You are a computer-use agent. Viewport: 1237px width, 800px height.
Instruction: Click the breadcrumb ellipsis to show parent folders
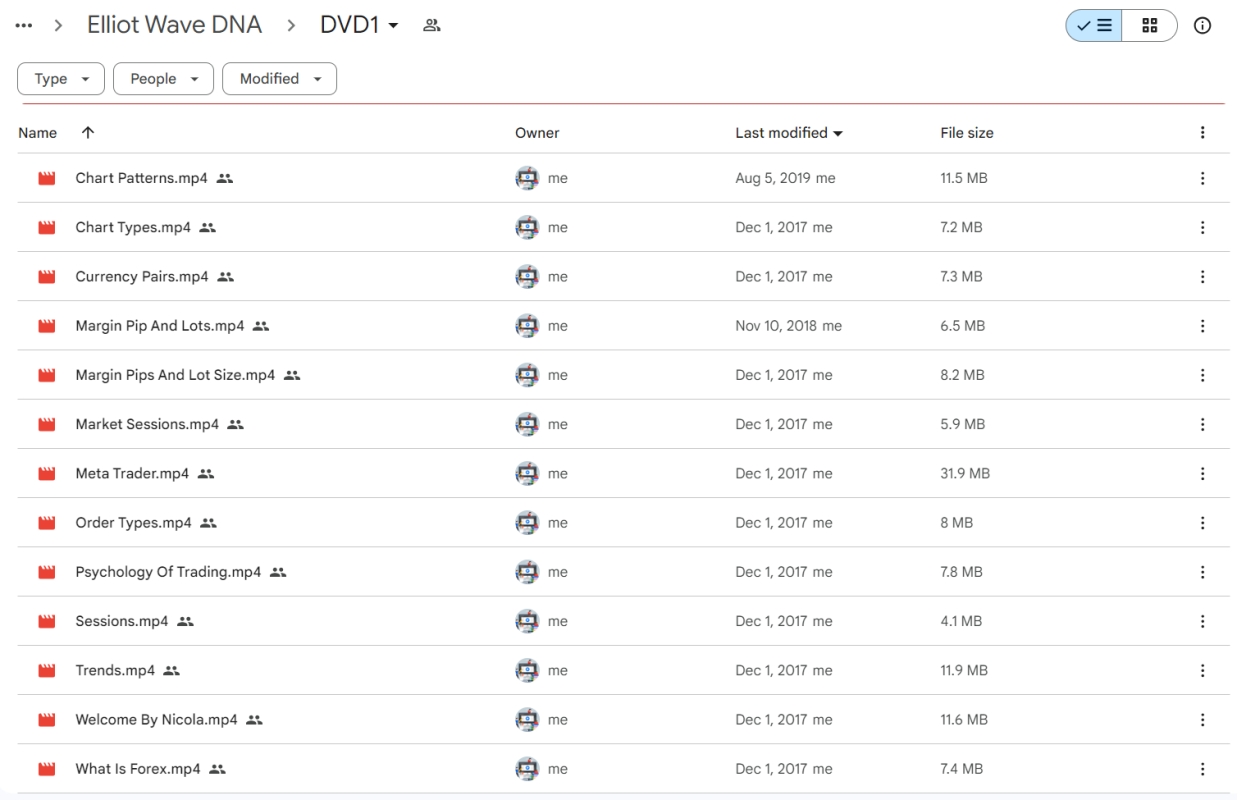click(24, 26)
